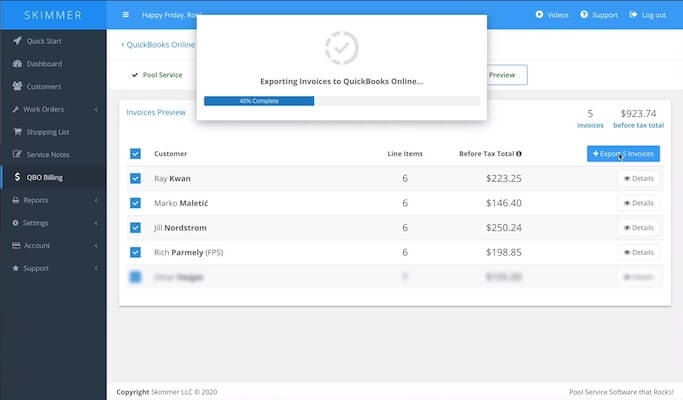Click the Shopping List cart icon
Screen dimensions: 683x400
coord(17,131)
